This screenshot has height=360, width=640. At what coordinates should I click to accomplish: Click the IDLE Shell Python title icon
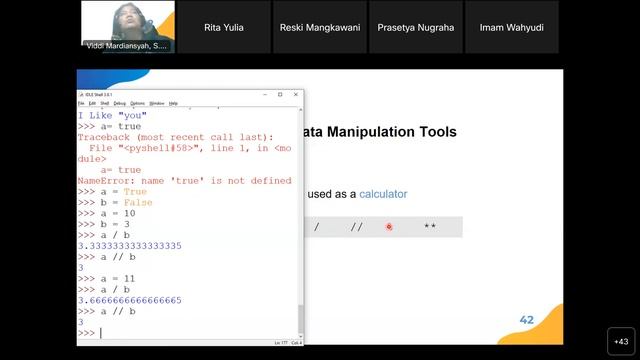pos(81,94)
